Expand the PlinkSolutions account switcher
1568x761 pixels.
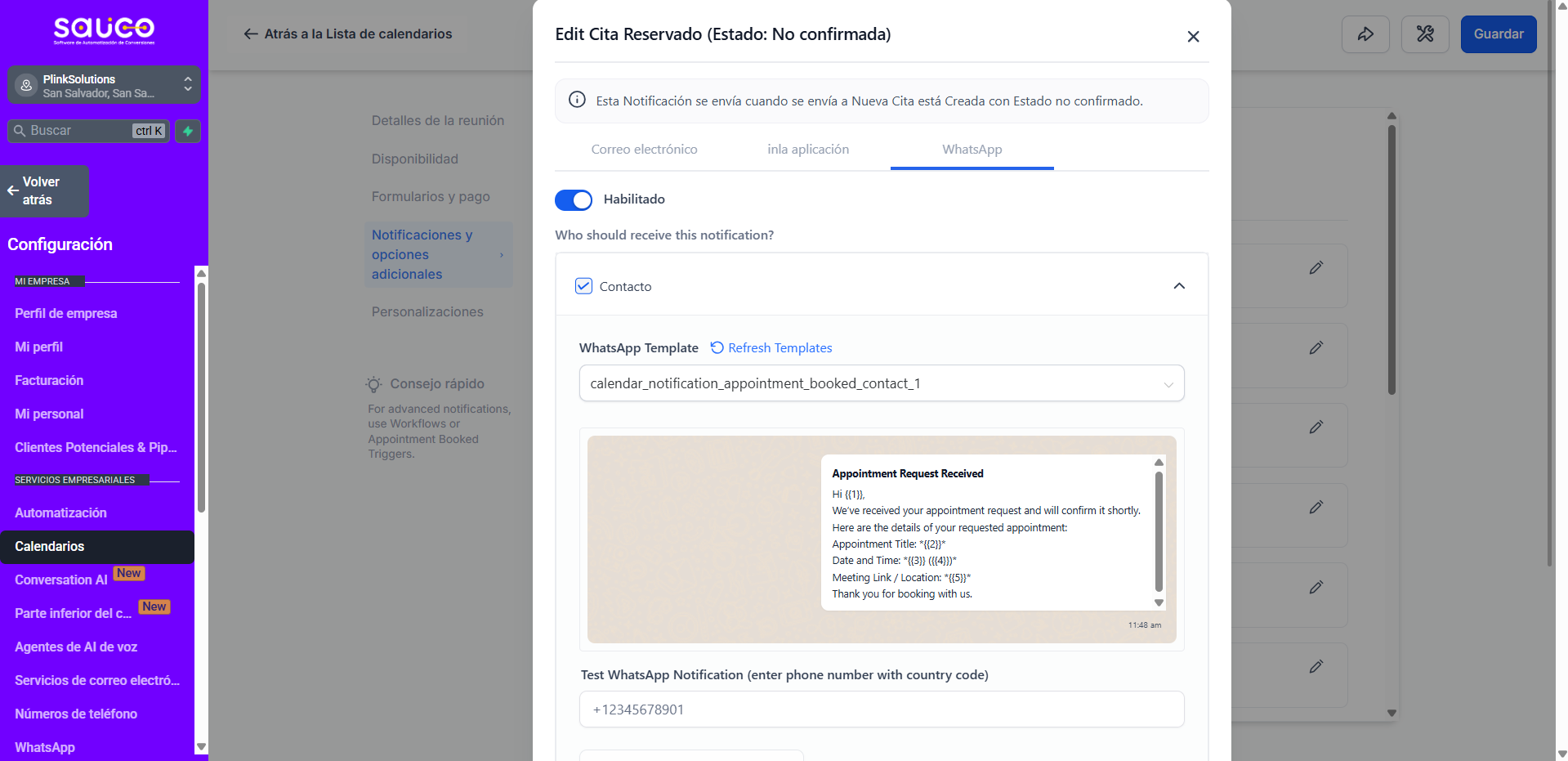(187, 85)
